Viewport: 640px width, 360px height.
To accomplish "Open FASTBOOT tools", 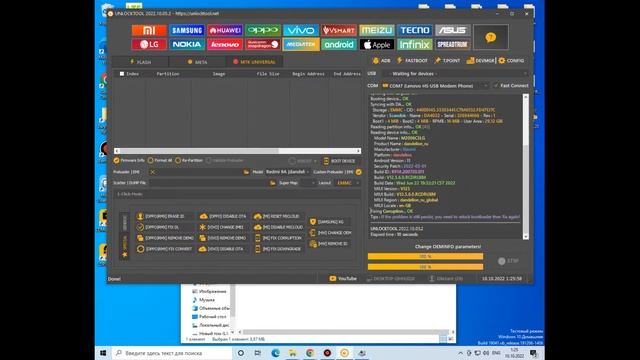I will click(412, 60).
